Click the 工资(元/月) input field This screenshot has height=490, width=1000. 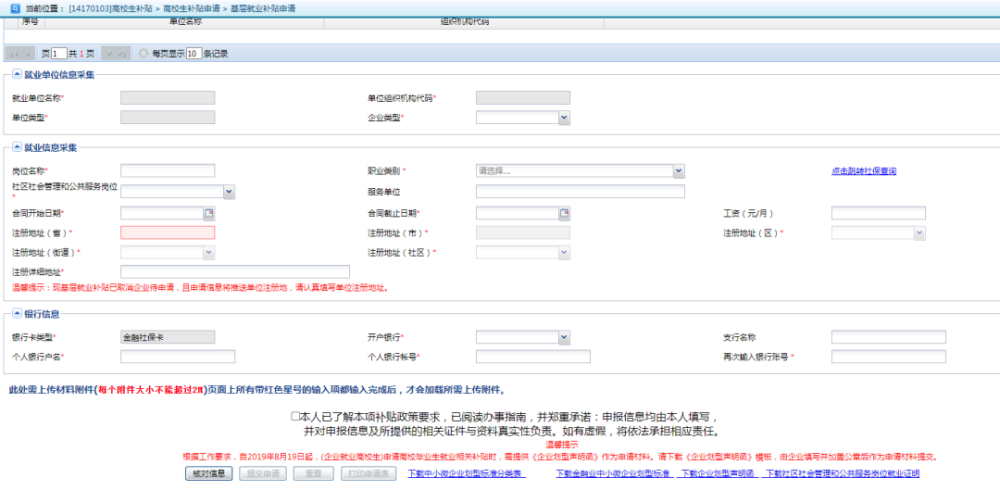coord(878,213)
